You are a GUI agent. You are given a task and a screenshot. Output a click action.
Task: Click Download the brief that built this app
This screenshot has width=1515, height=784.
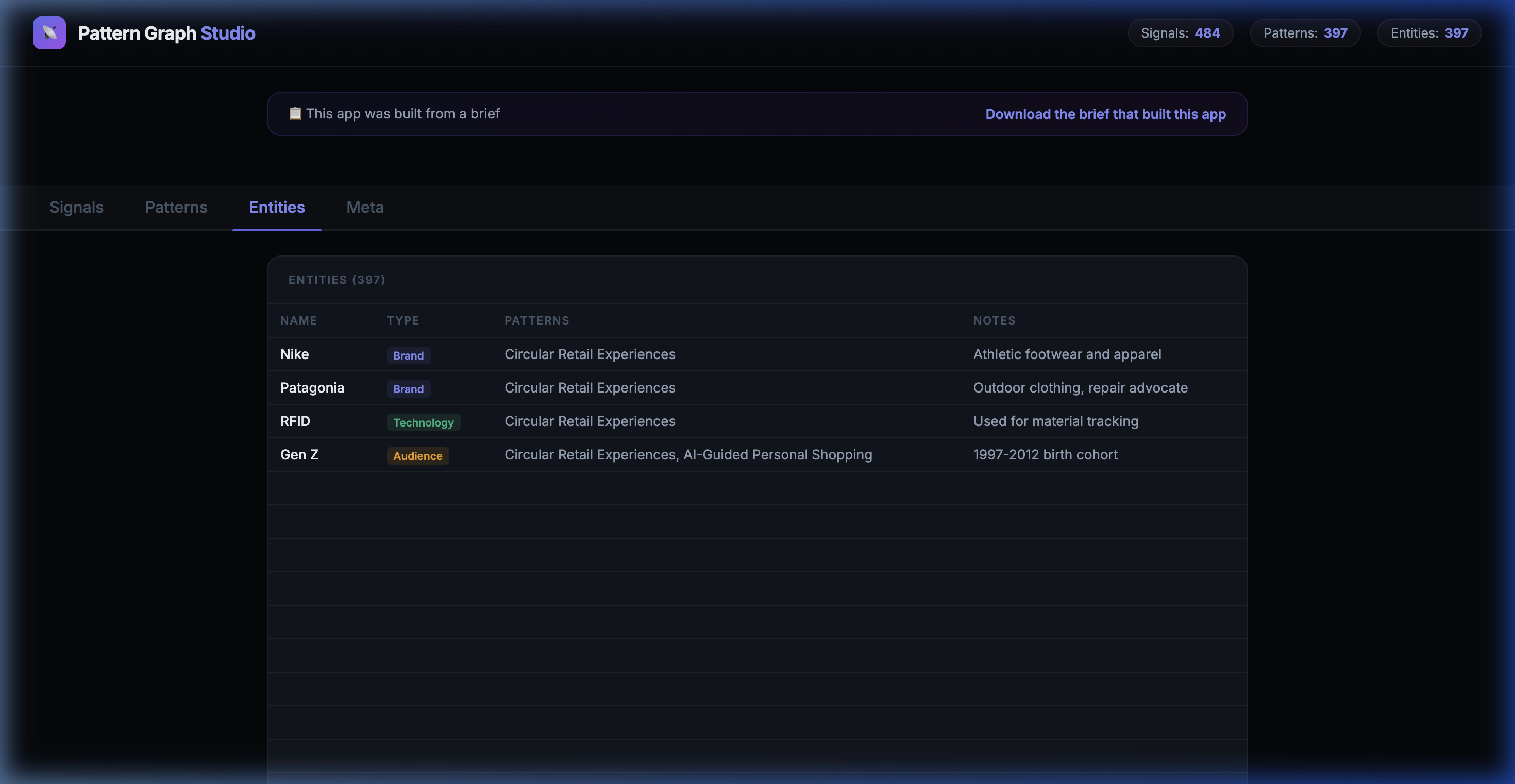pos(1105,114)
